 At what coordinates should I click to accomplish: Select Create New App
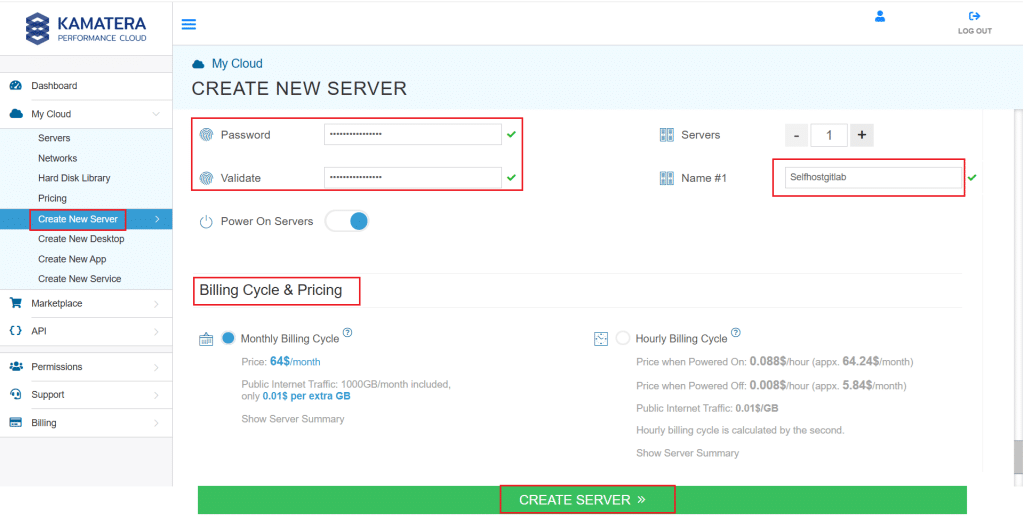72,259
